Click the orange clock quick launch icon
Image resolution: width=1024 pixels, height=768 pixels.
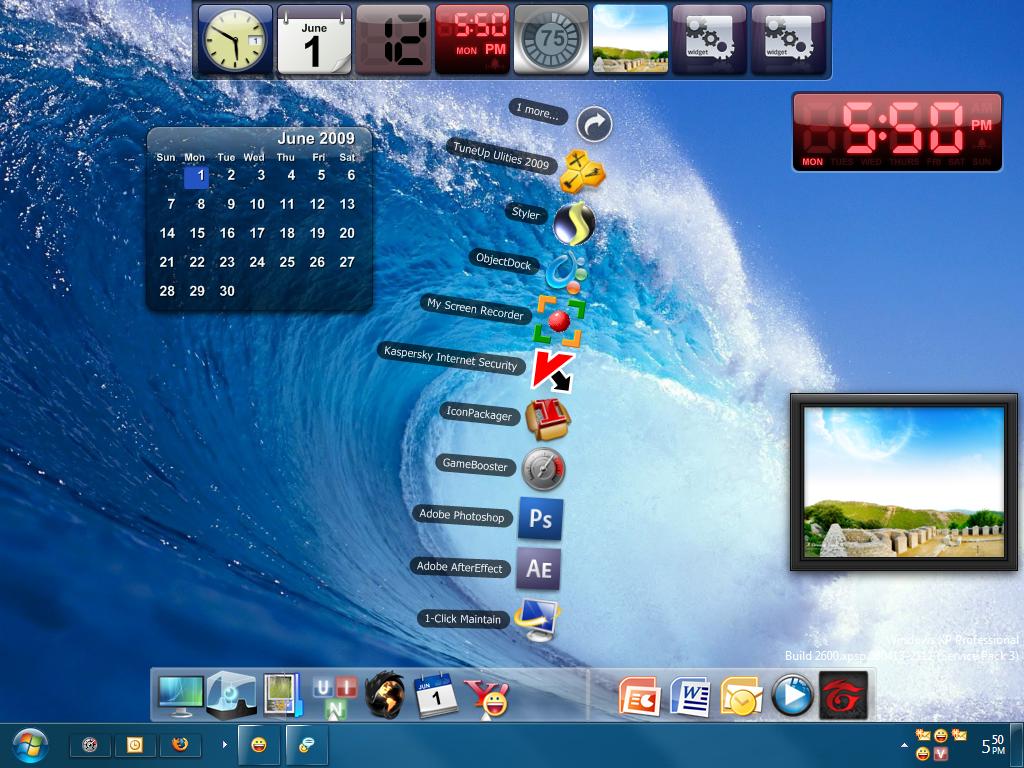135,744
